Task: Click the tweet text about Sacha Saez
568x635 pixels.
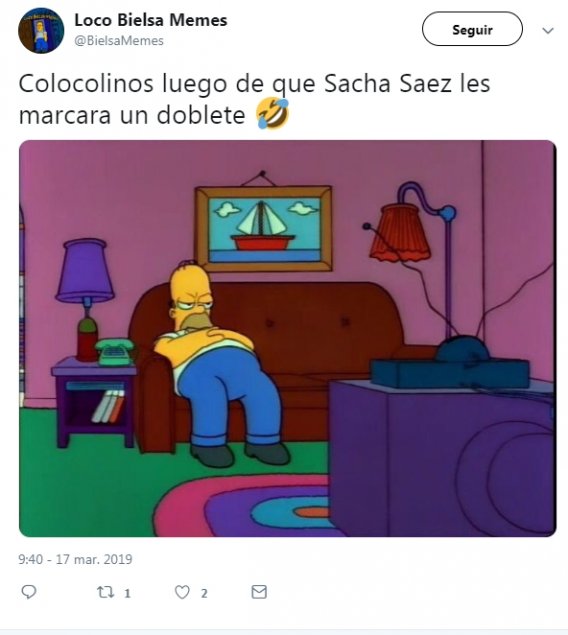Action: [254, 99]
